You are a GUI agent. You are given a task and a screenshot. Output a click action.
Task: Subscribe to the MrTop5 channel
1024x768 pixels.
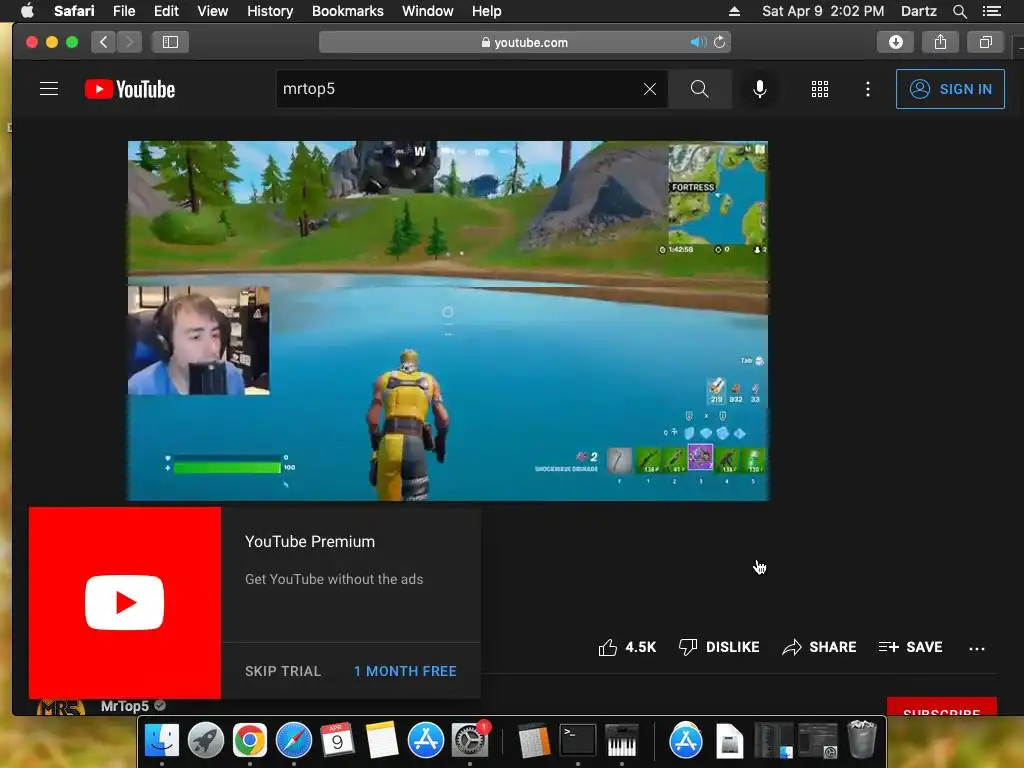click(x=941, y=708)
